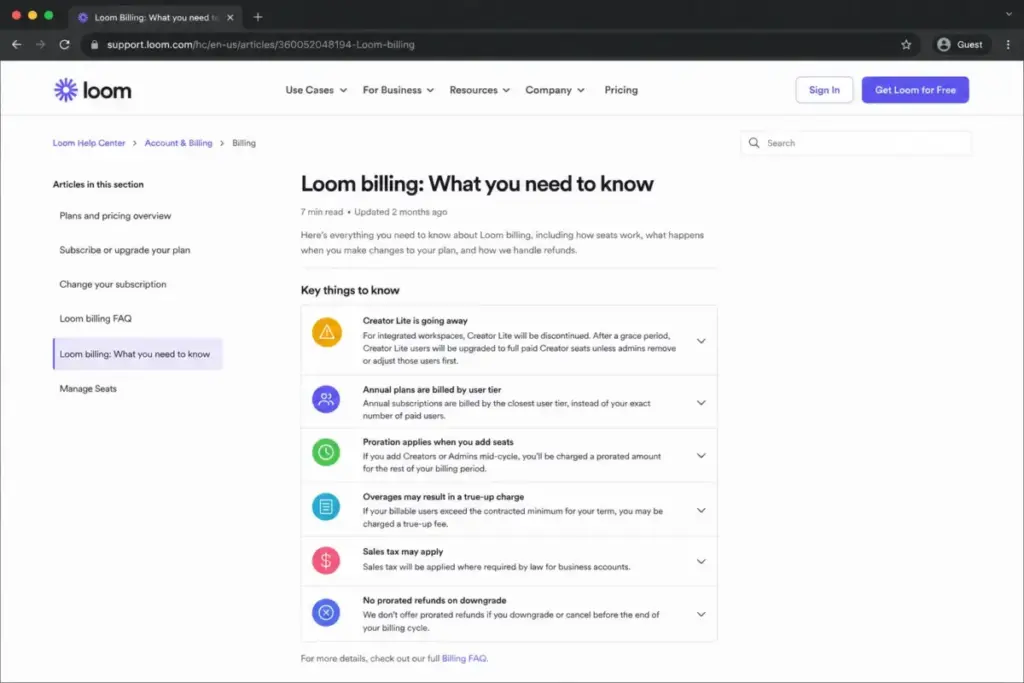The image size is (1024, 683).
Task: Expand Overages may result in a true-up charge
Action: pyautogui.click(x=701, y=511)
